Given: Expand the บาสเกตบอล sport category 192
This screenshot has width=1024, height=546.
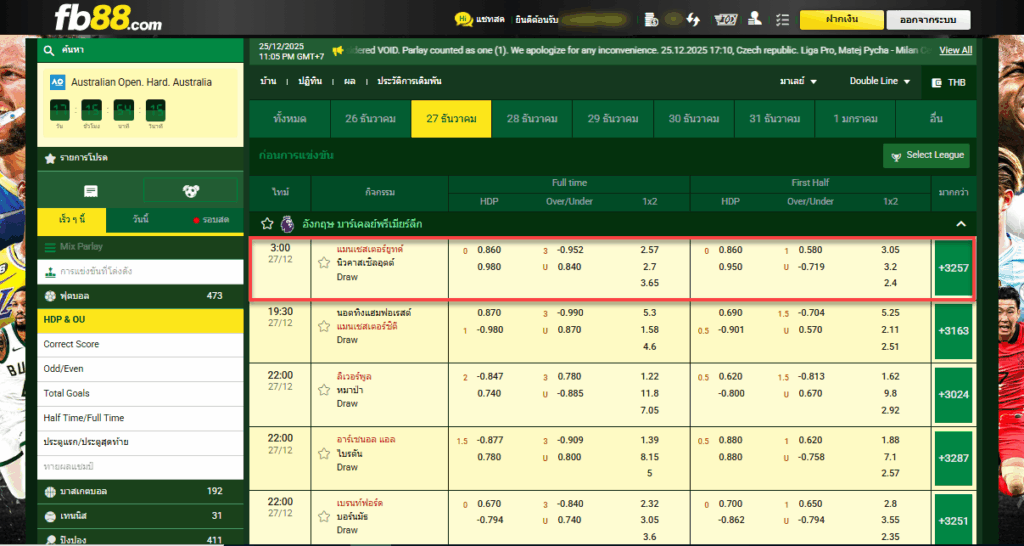Looking at the screenshot, I should (x=140, y=491).
